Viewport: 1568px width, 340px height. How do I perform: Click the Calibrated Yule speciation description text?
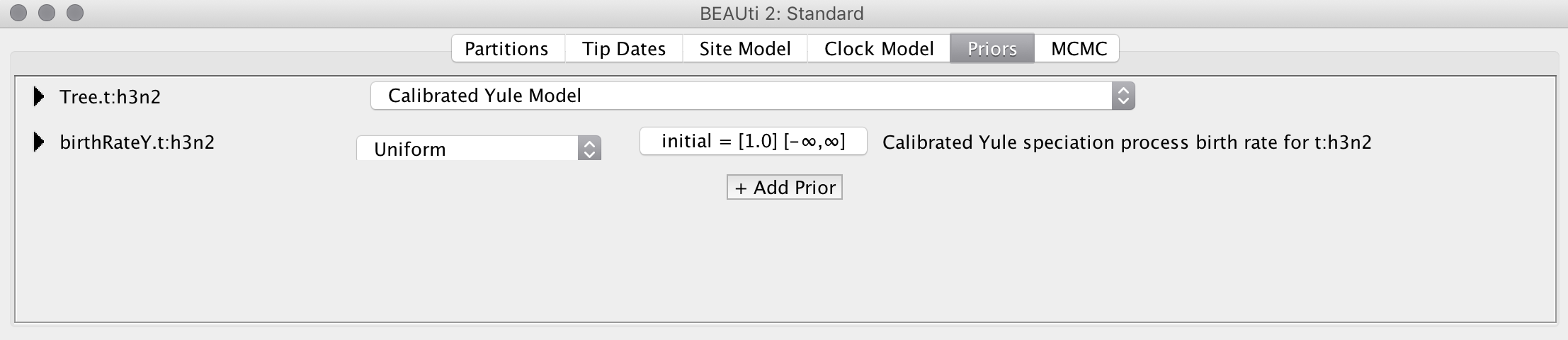1126,142
